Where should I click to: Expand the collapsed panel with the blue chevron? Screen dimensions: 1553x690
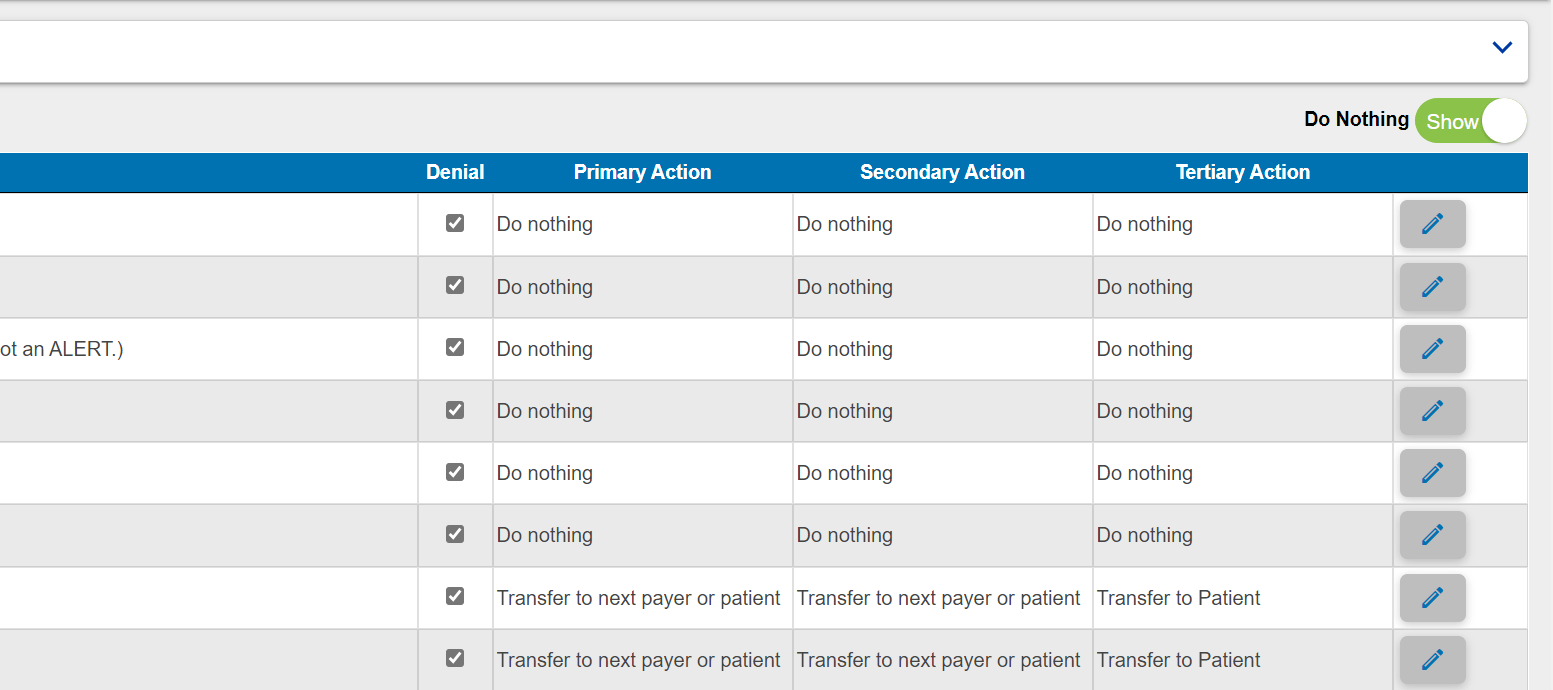pyautogui.click(x=1501, y=46)
